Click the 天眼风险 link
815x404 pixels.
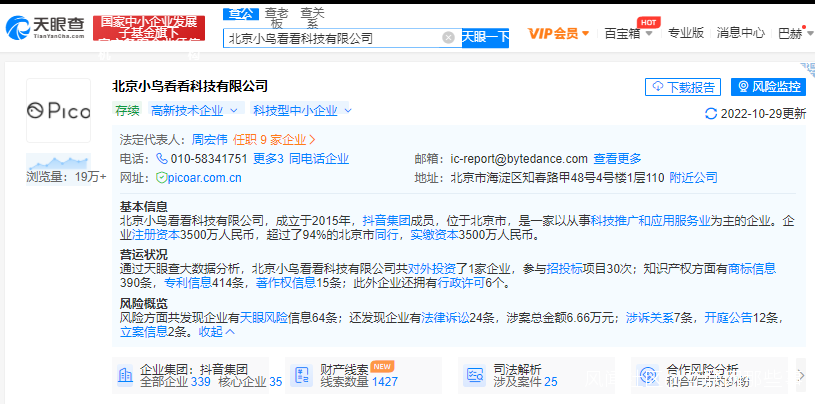[x=264, y=317]
